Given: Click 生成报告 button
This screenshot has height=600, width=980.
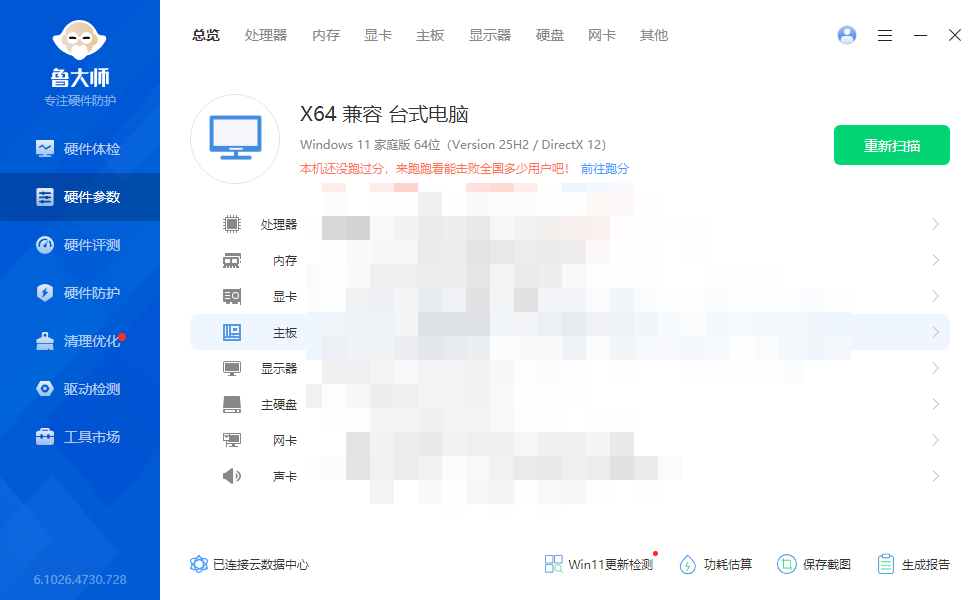Looking at the screenshot, I should point(913,564).
